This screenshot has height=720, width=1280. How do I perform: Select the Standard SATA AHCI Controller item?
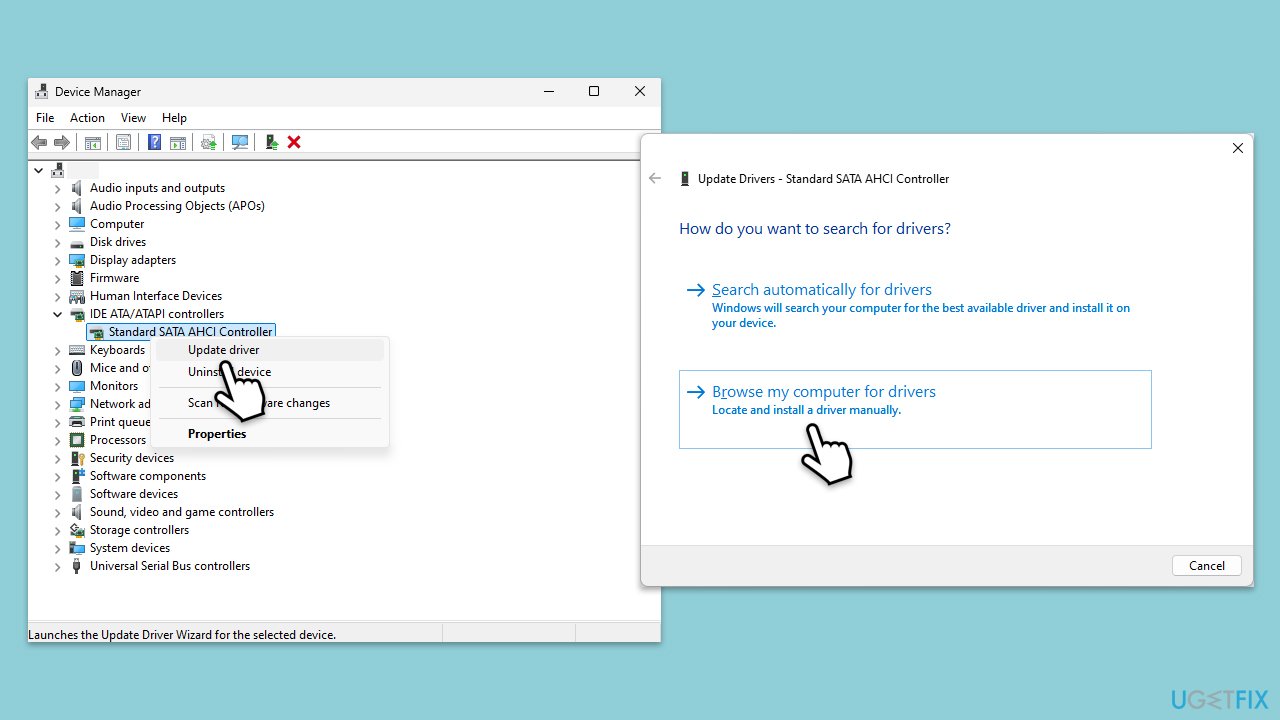click(x=190, y=332)
